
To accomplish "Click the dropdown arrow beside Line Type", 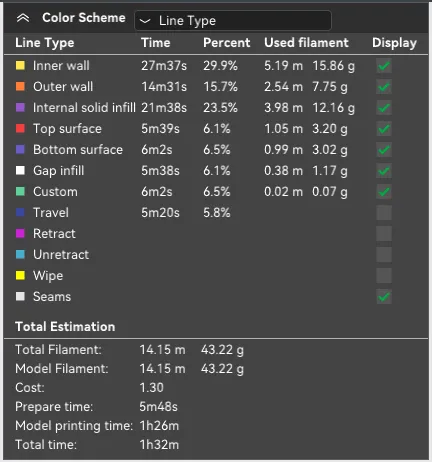I will point(145,21).
